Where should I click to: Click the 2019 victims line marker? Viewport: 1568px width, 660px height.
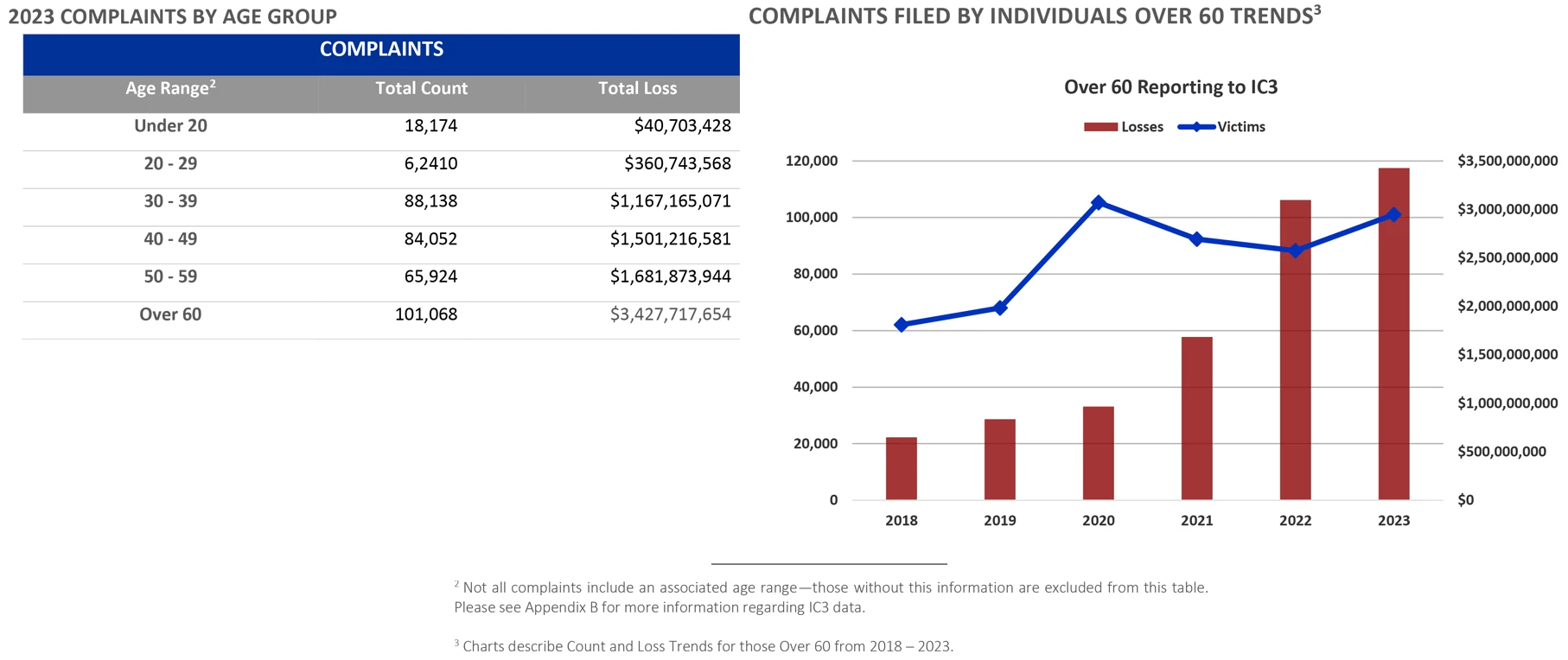point(1000,308)
